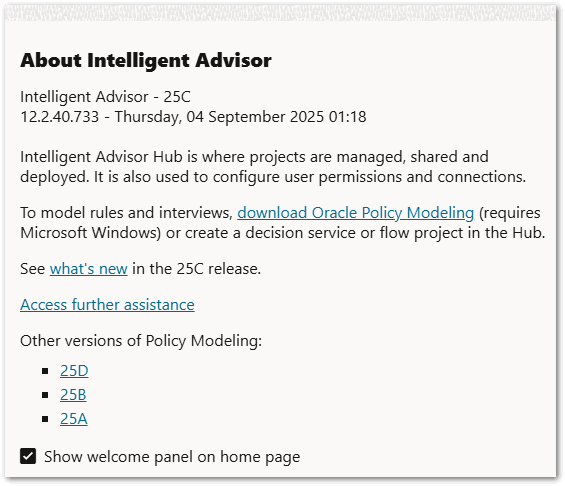Click the square bullet beside 25A

click(45, 419)
